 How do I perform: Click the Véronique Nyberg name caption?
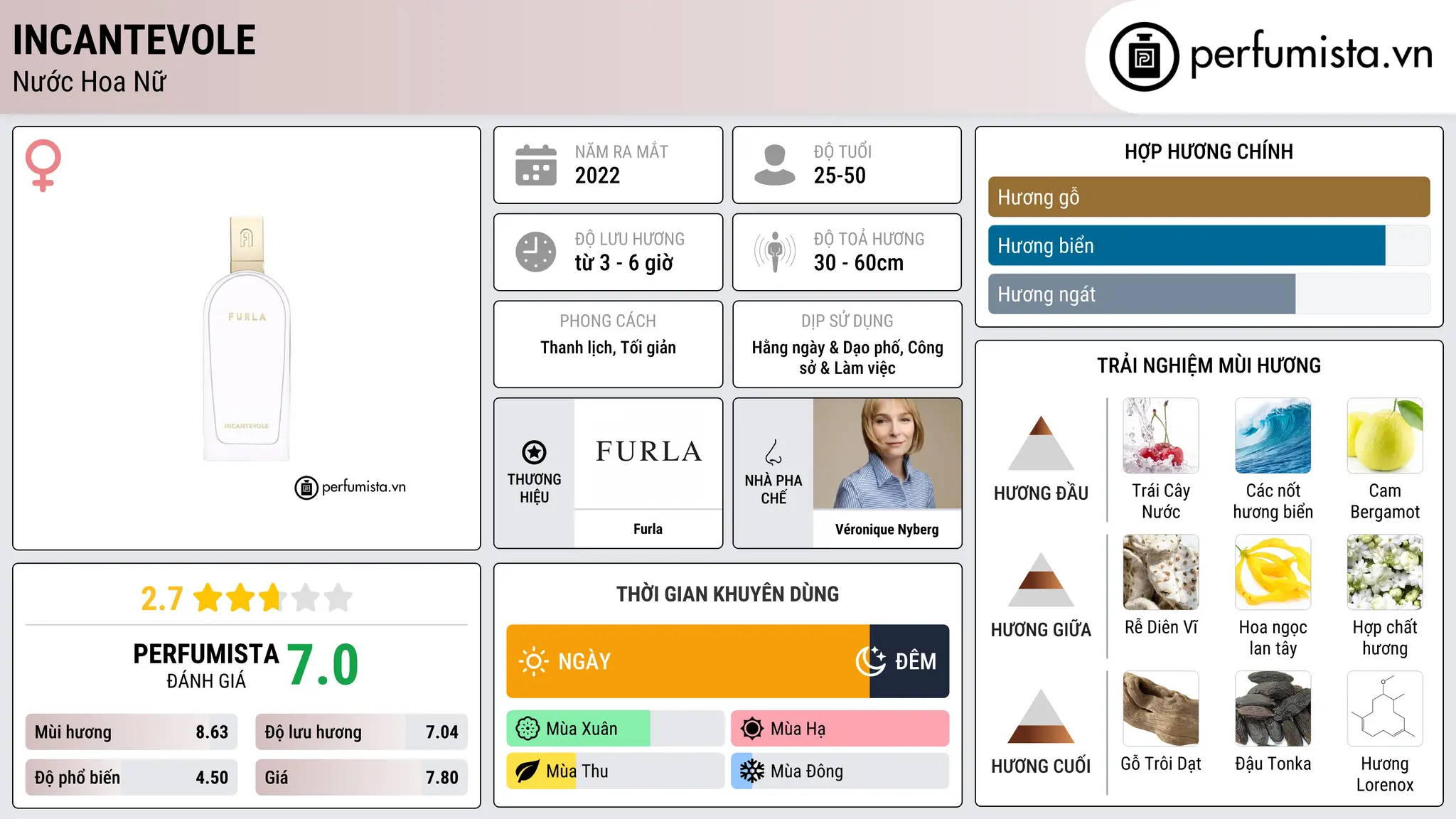pos(887,530)
